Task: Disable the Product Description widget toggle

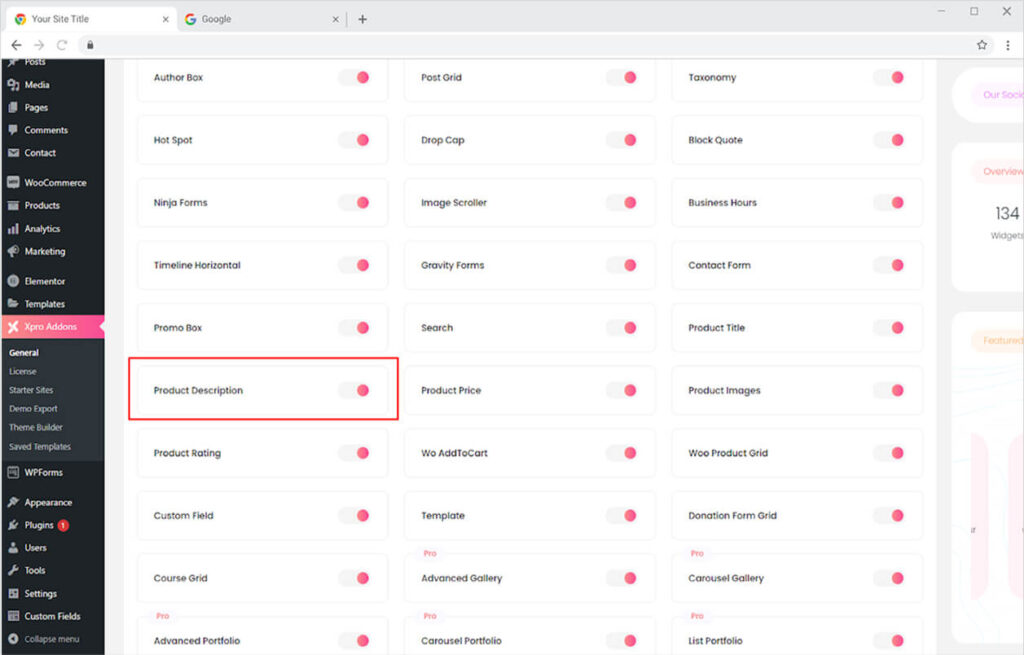Action: pos(354,391)
